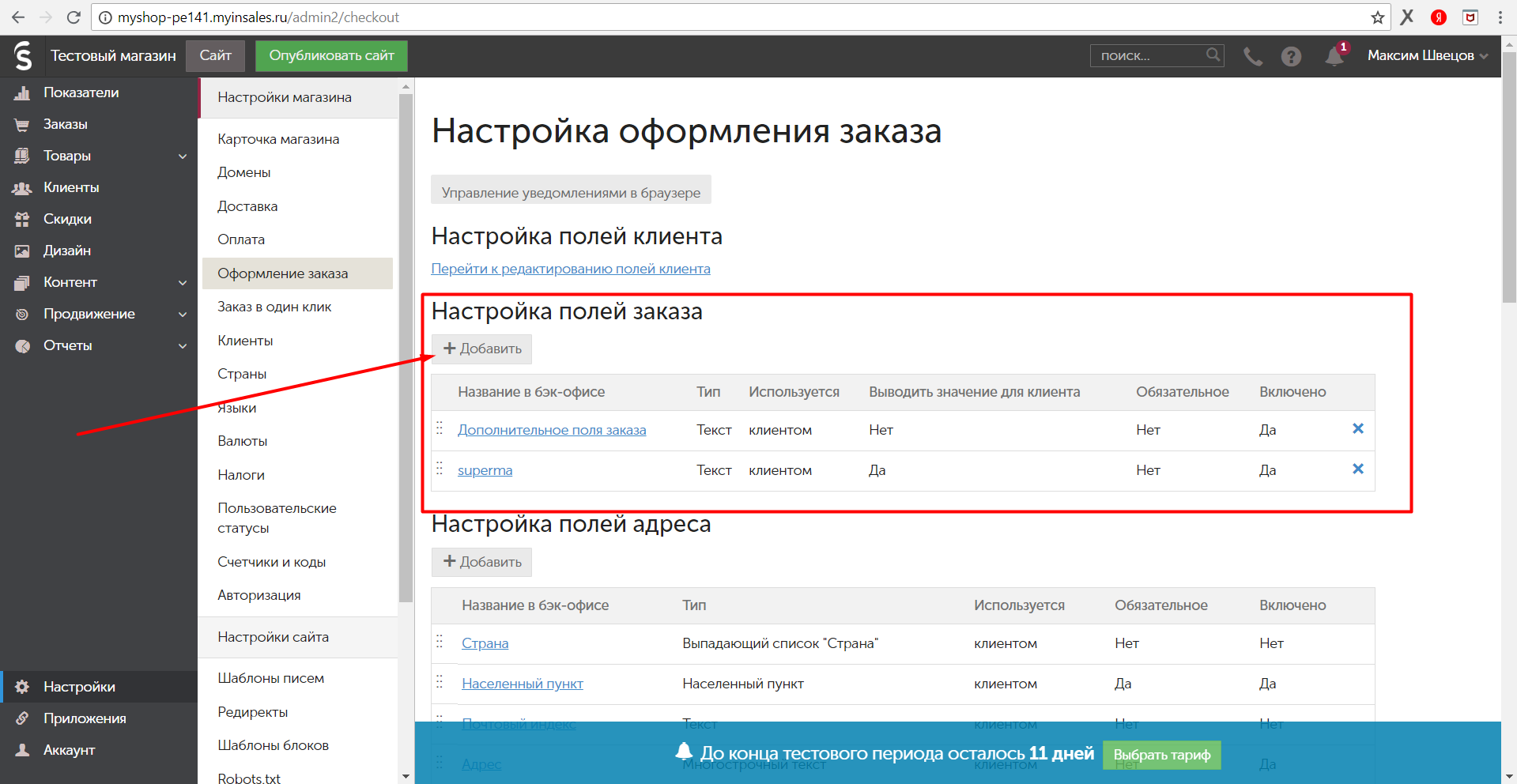Viewport: 1517px width, 784px height.
Task: Delete Дополнительное поля заказа field
Action: [1358, 428]
